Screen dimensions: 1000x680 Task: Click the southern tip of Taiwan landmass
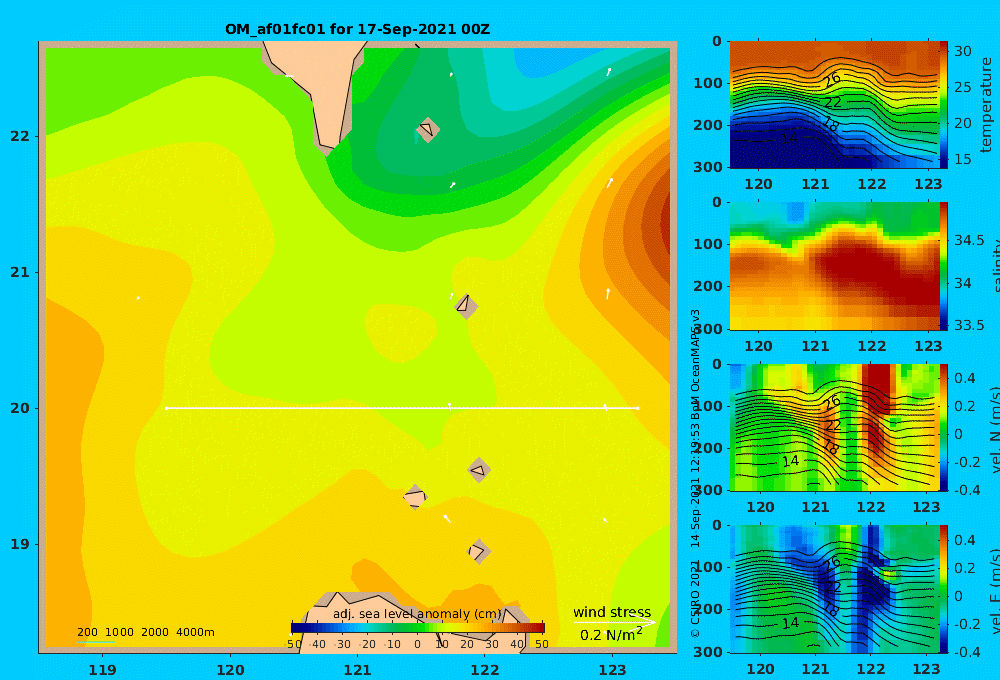[327, 144]
